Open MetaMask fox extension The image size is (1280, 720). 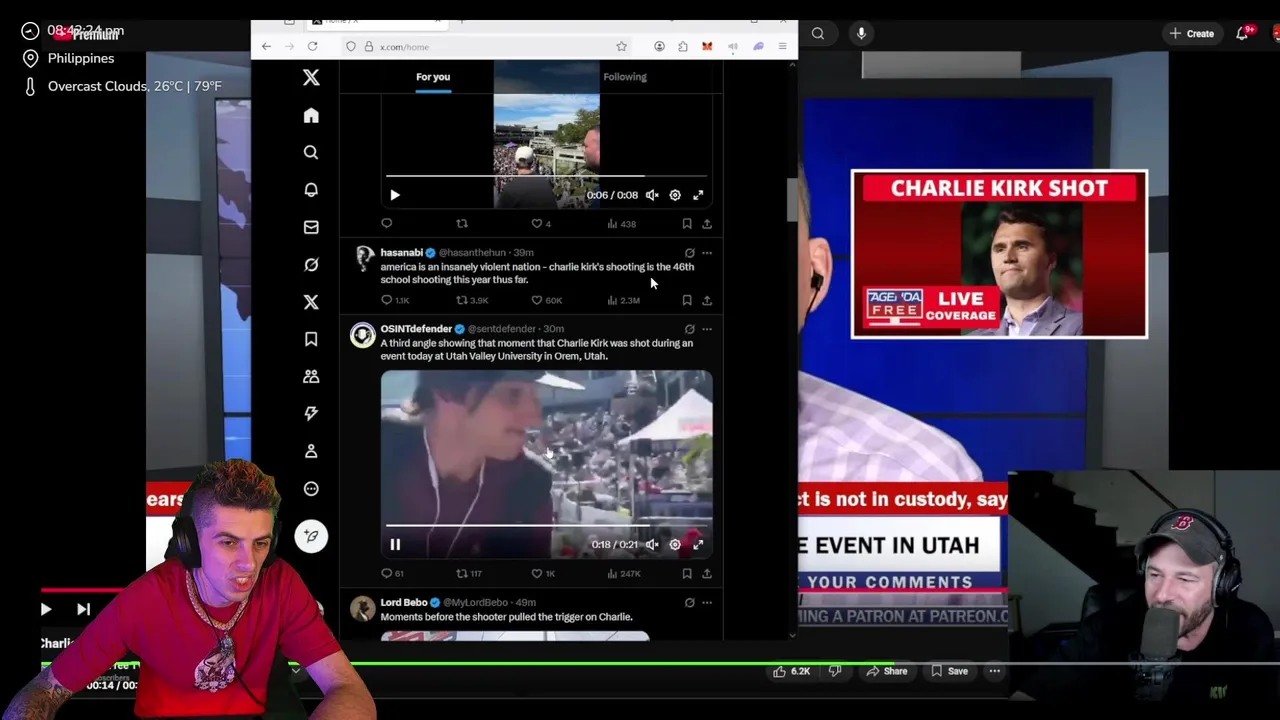pyautogui.click(x=707, y=46)
